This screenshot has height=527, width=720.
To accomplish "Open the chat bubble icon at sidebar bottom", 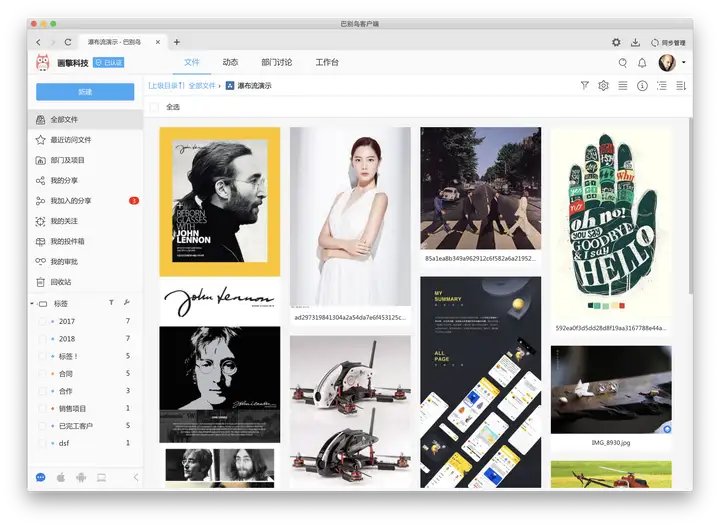I will [x=40, y=477].
